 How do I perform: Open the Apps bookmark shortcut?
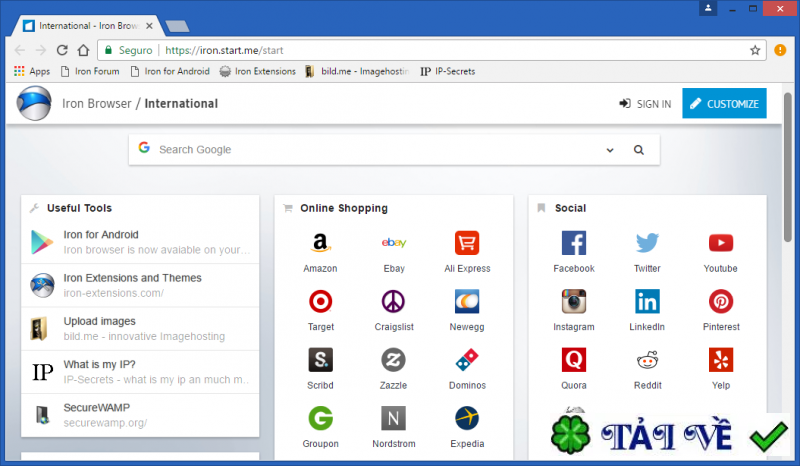click(32, 71)
